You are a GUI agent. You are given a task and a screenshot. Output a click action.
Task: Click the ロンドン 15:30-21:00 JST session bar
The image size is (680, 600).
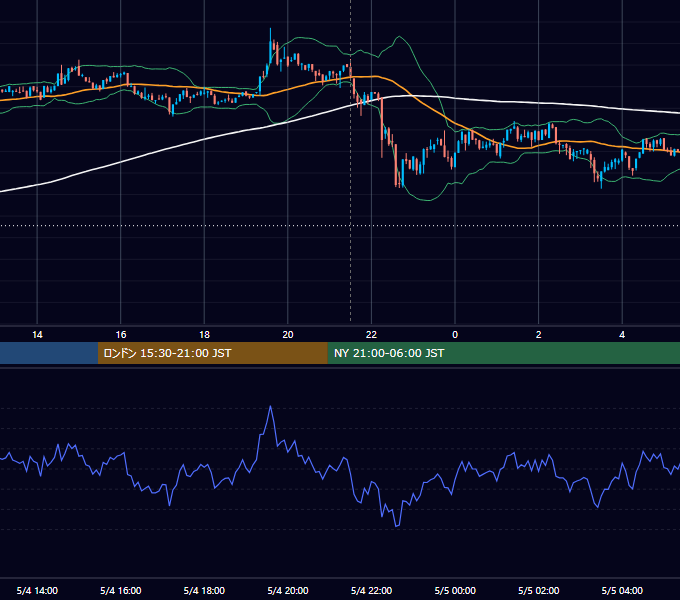(212, 353)
